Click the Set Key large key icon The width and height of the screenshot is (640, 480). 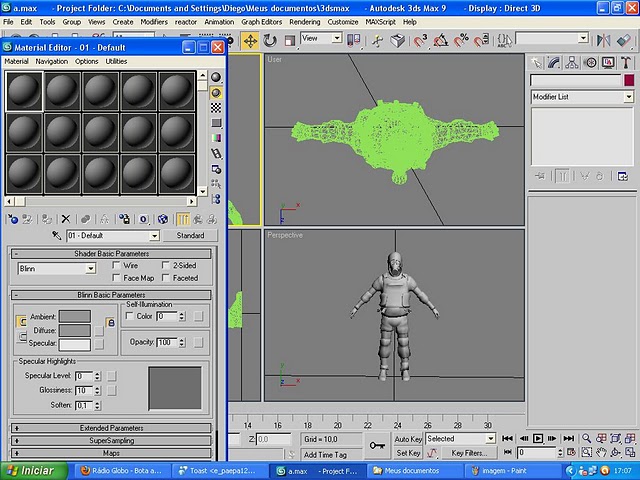(x=377, y=446)
